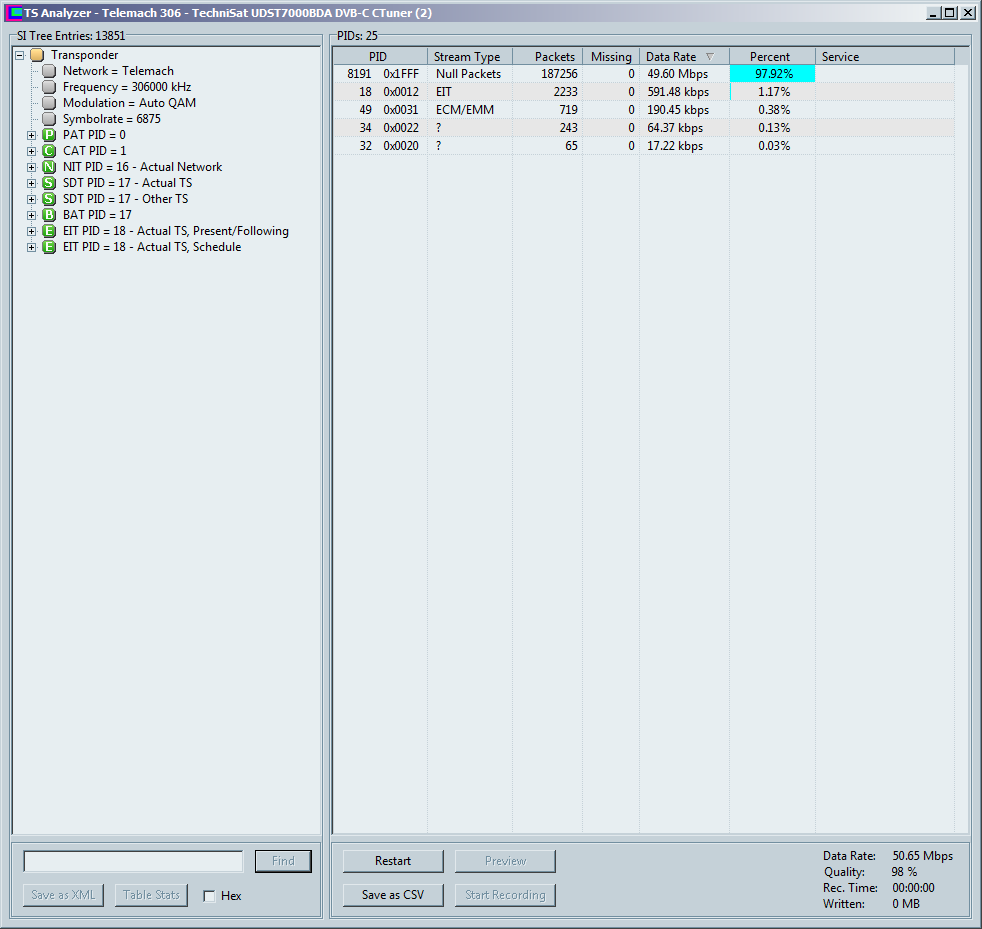
Task: Click the green C icon for CAT
Action: coord(49,151)
